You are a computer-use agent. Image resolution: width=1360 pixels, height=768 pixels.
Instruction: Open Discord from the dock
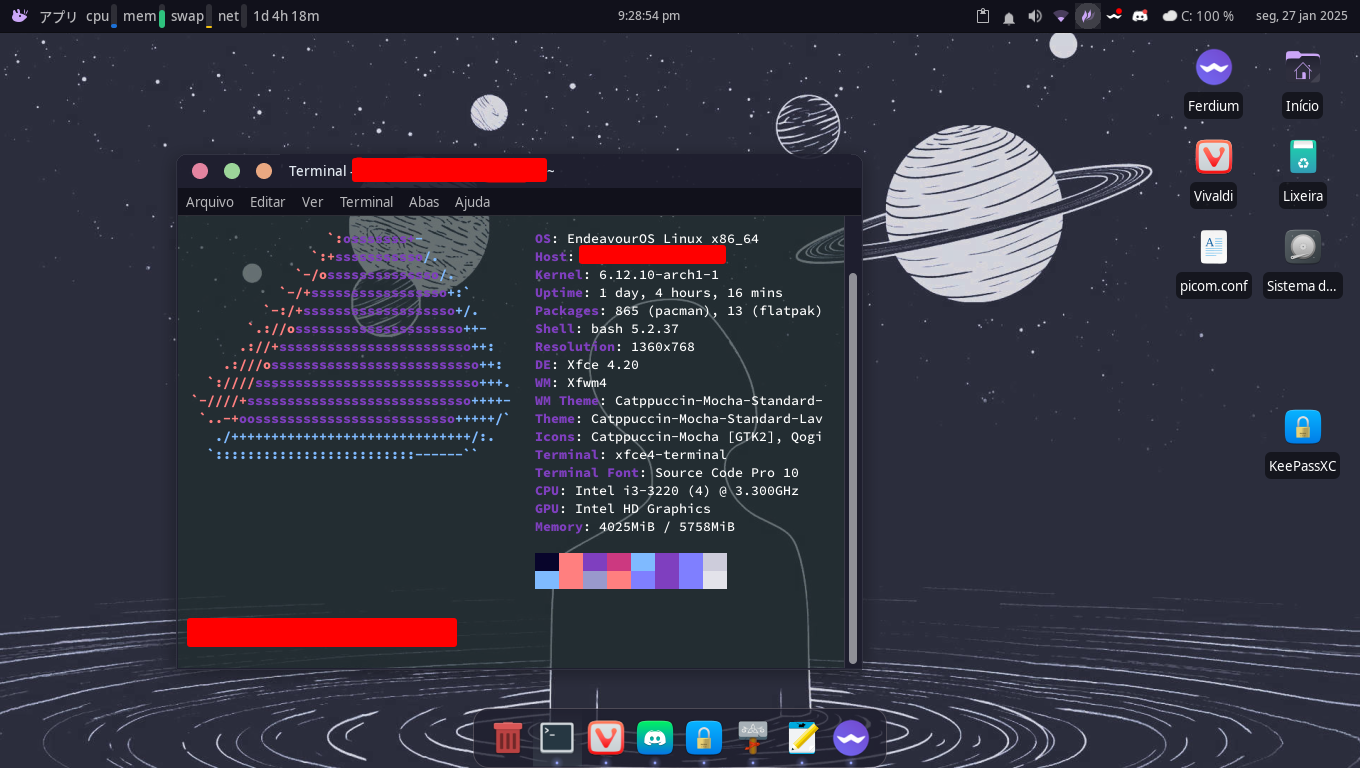pyautogui.click(x=655, y=738)
